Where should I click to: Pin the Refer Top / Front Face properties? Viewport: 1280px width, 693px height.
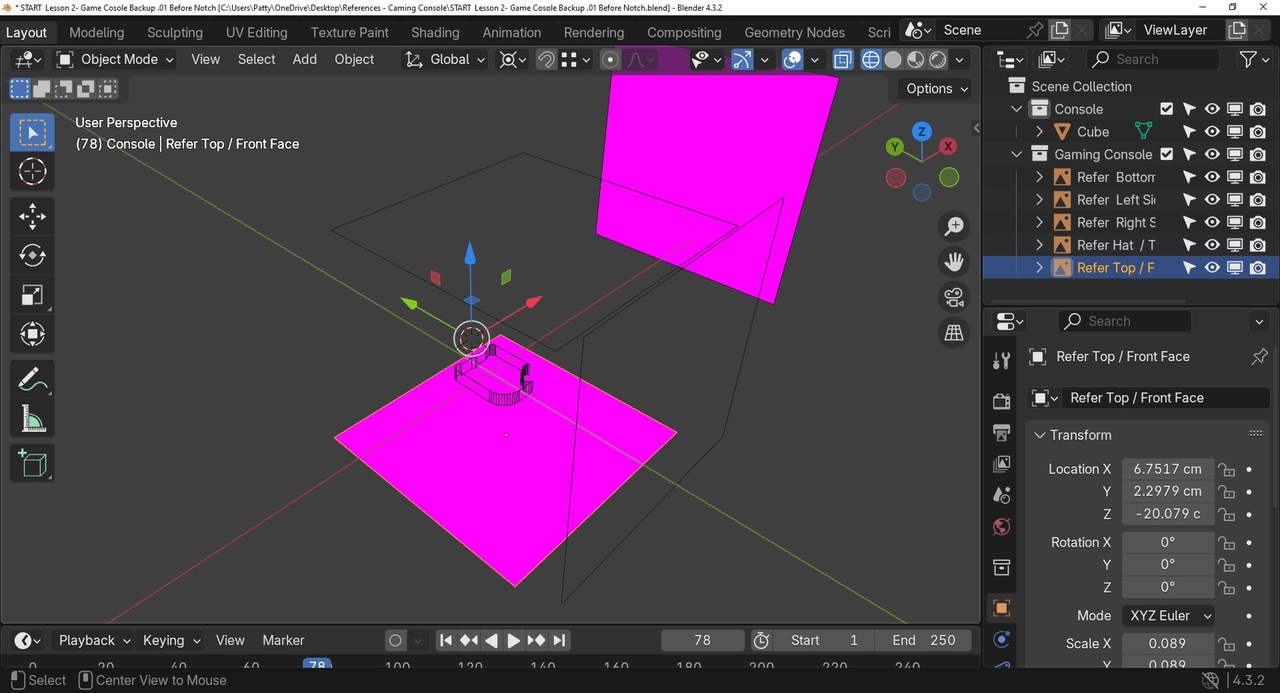(1259, 357)
